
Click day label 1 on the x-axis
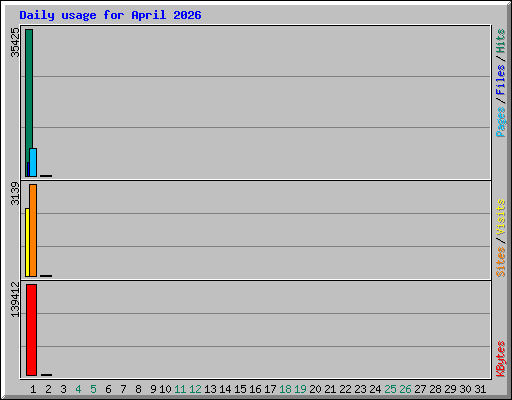coord(33,389)
